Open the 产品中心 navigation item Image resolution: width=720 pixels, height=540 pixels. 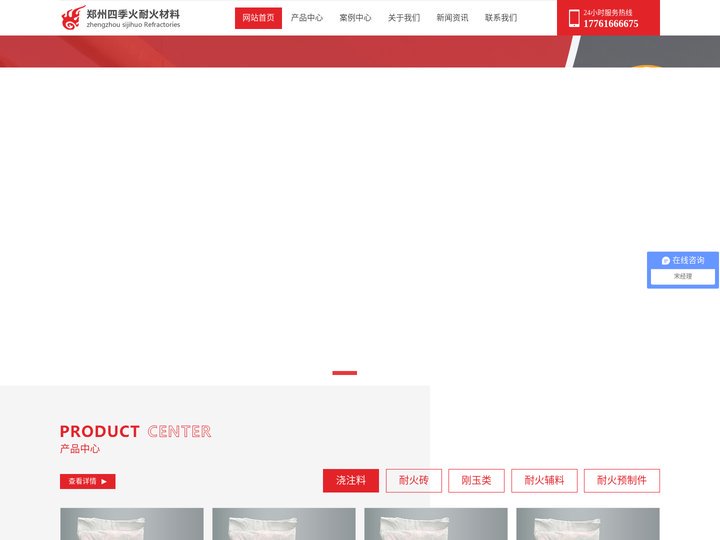[307, 18]
